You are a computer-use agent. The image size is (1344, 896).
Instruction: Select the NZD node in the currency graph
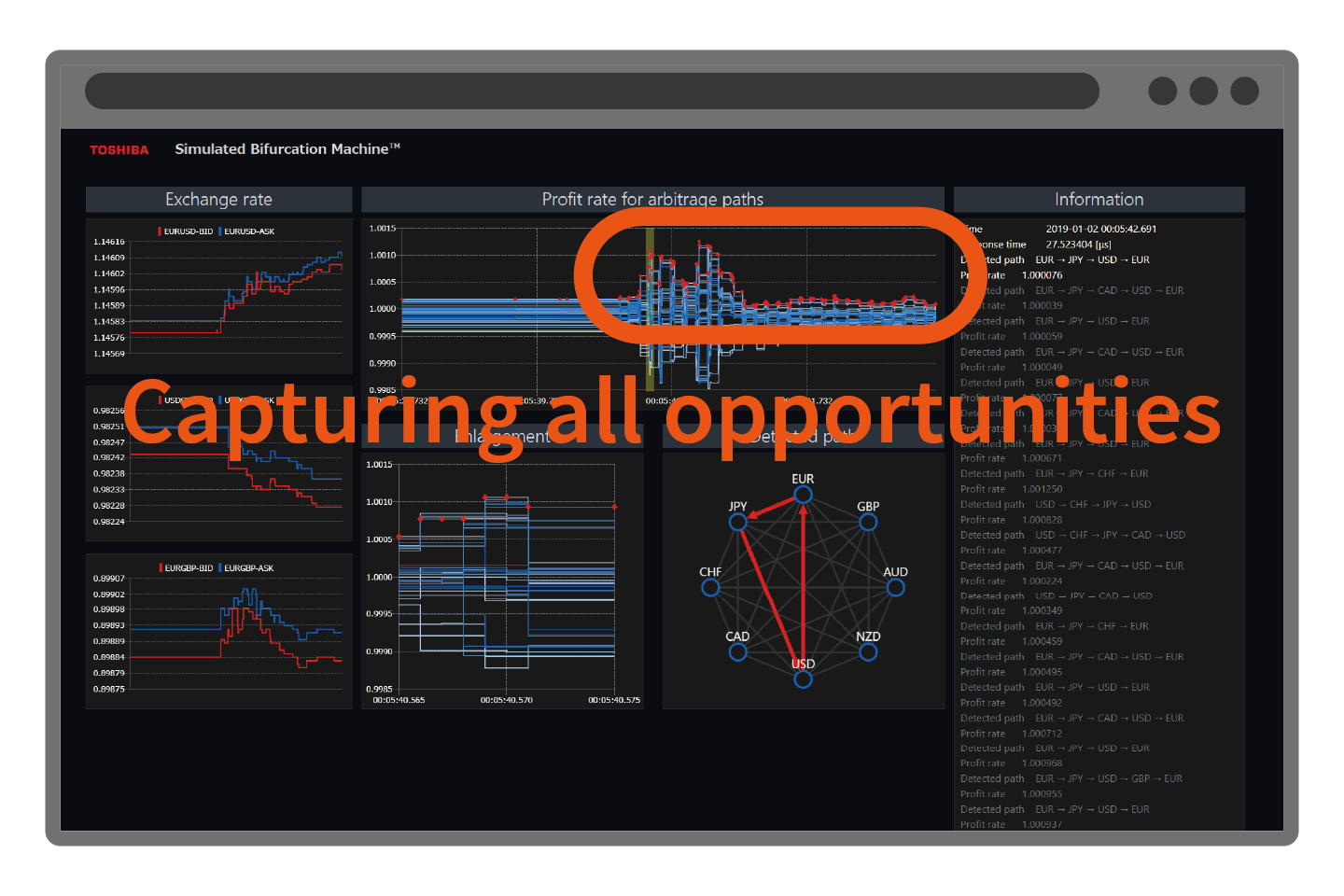(x=868, y=651)
